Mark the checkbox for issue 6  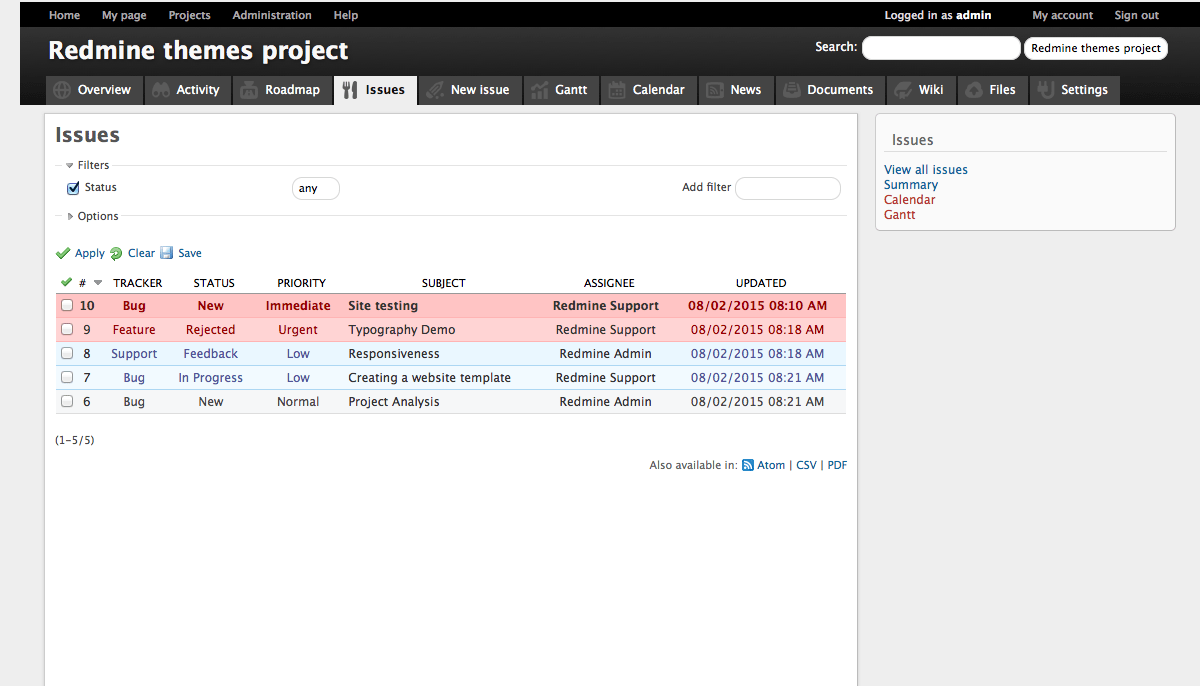(67, 401)
